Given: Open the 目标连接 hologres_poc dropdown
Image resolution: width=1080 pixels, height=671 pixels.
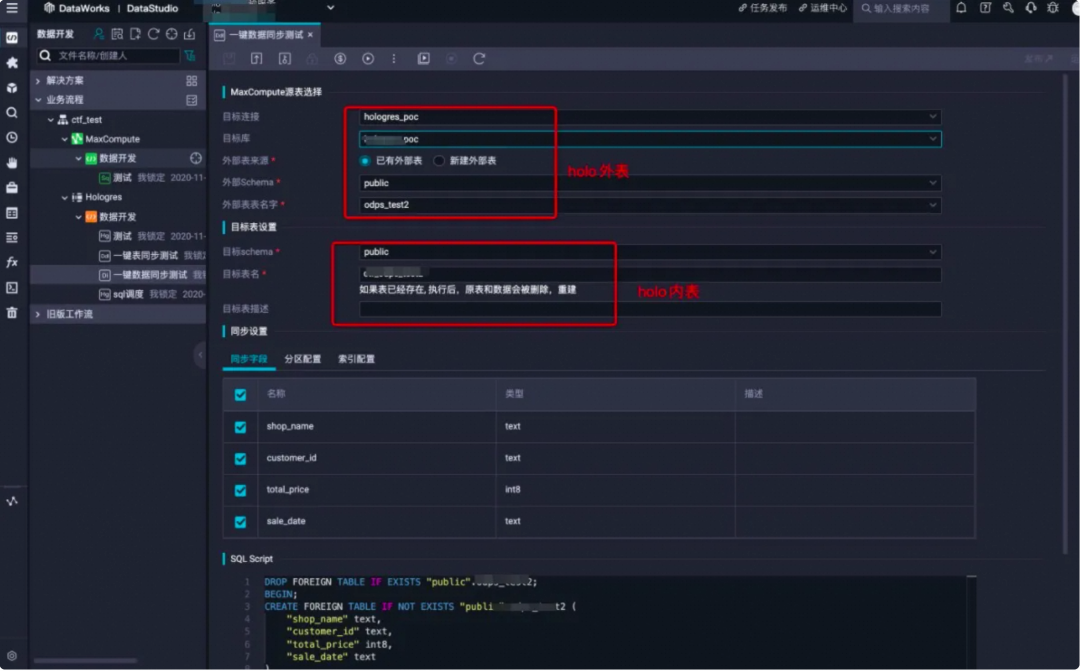Looking at the screenshot, I should [650, 116].
